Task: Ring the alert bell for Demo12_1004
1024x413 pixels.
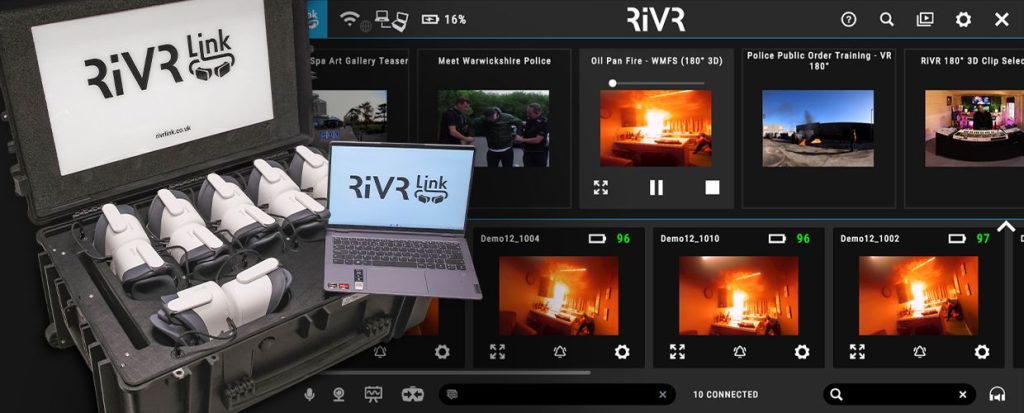Action: 560,352
